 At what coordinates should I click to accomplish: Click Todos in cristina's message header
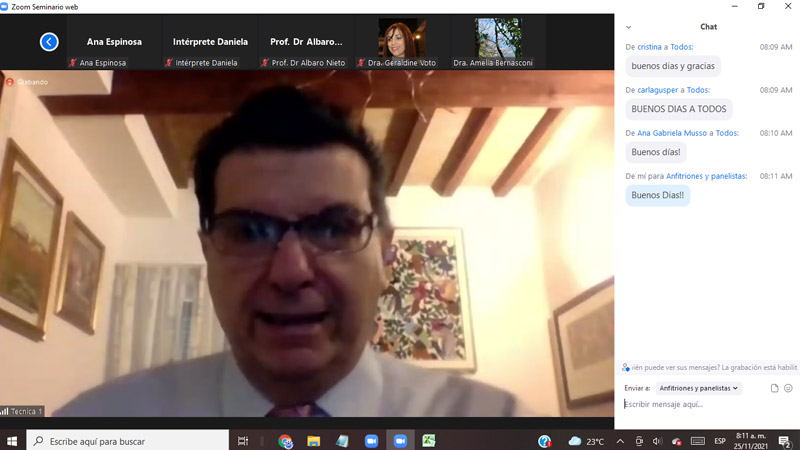[x=682, y=47]
